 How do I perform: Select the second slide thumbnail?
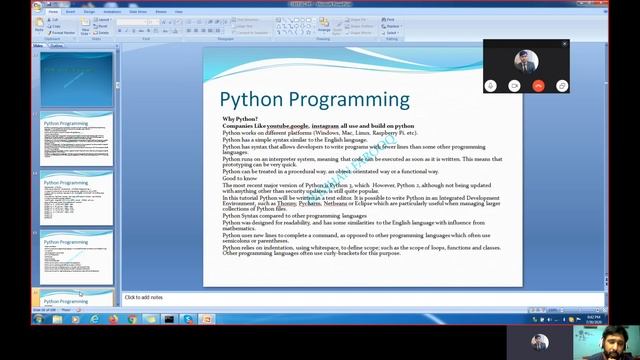point(76,139)
